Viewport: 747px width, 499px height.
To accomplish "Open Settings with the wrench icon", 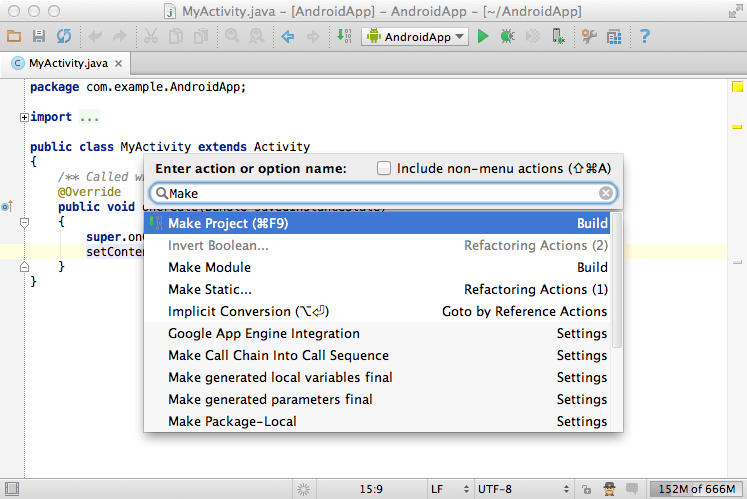I will 589,36.
